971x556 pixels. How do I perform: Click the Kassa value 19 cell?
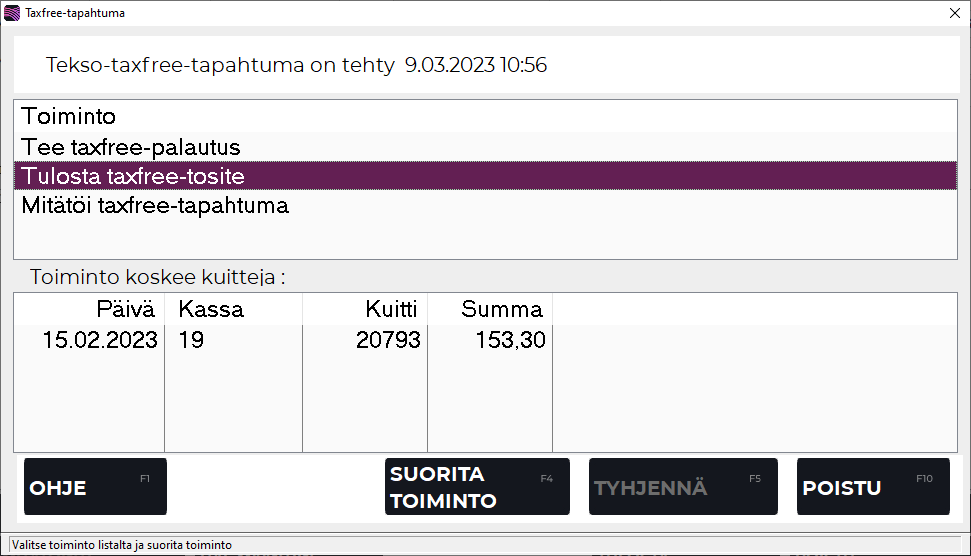click(x=191, y=340)
